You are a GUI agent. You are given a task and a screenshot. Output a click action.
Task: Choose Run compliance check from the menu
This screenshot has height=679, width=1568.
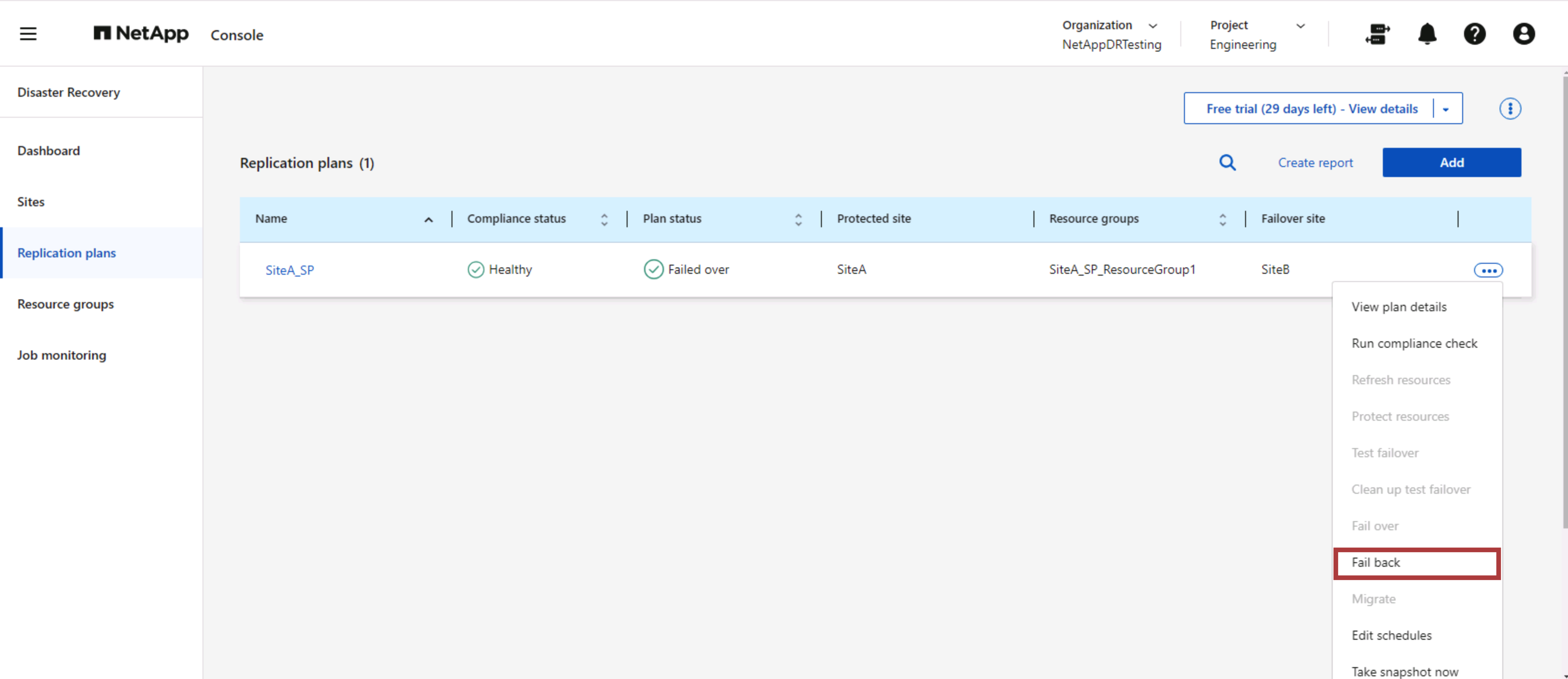tap(1415, 343)
